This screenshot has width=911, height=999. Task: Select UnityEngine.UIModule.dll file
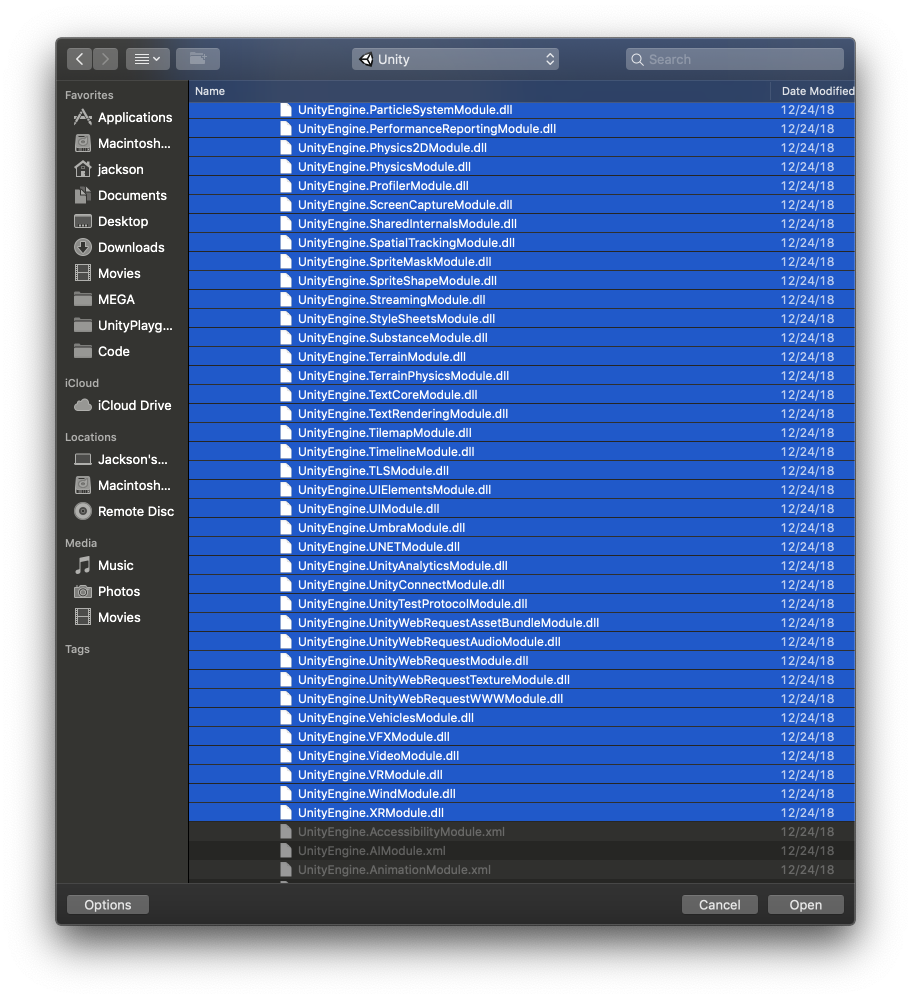tap(522, 509)
